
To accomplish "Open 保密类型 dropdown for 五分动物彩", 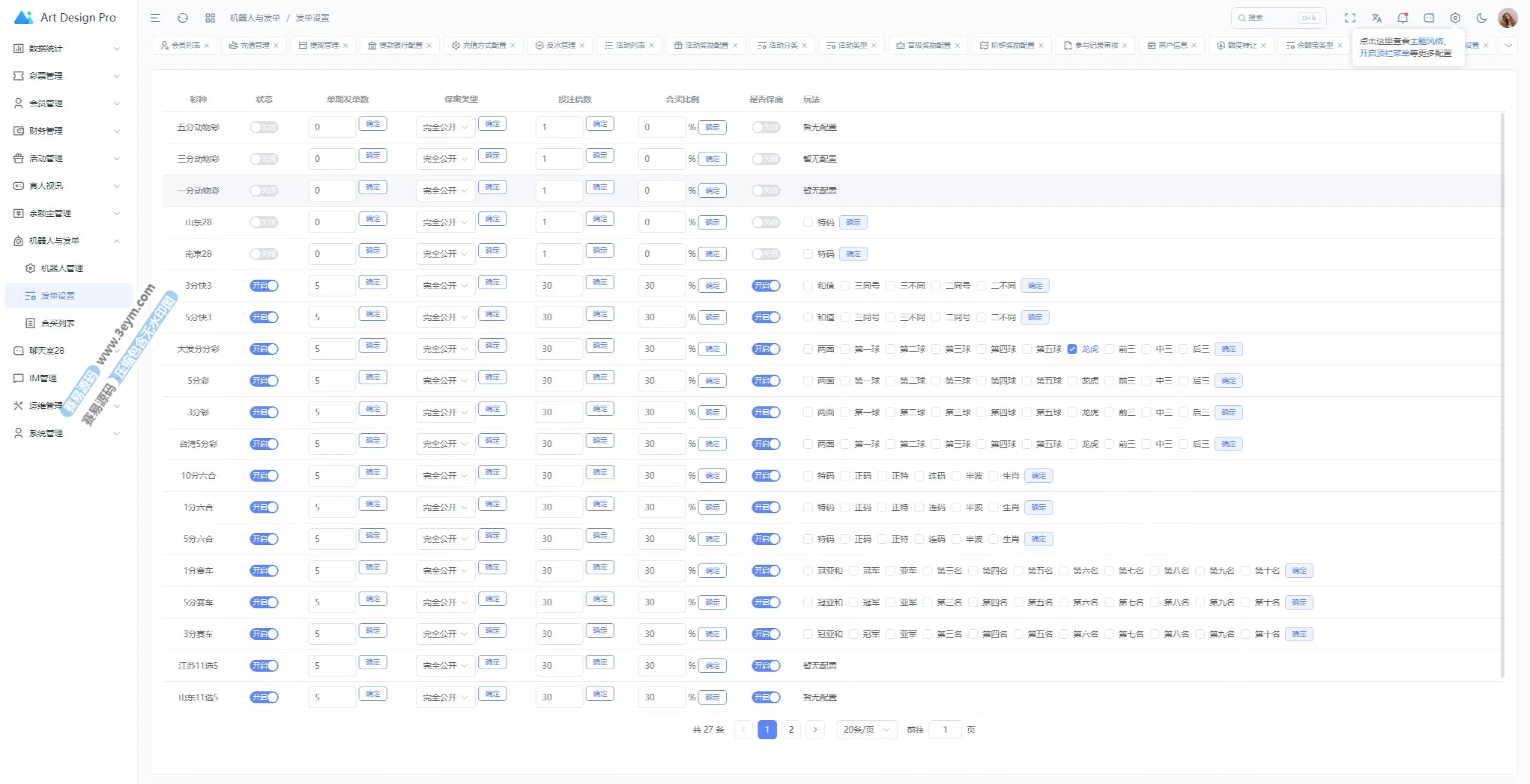I will (445, 127).
